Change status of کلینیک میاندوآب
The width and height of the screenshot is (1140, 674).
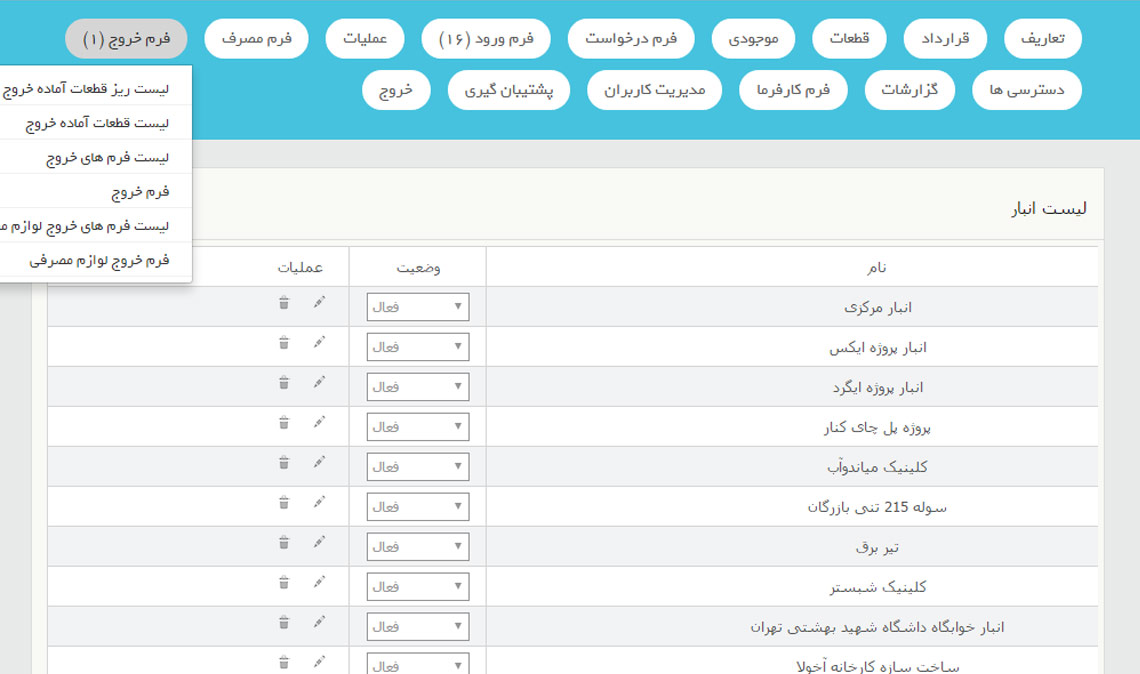click(418, 467)
